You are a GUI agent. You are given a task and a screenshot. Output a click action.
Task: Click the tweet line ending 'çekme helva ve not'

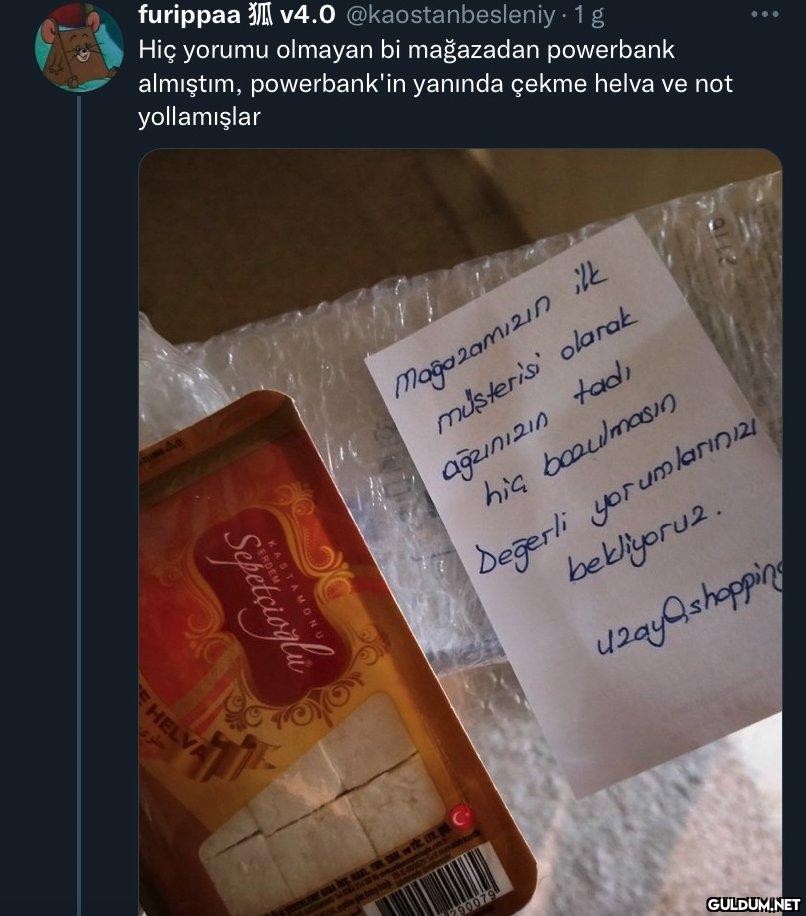(436, 84)
